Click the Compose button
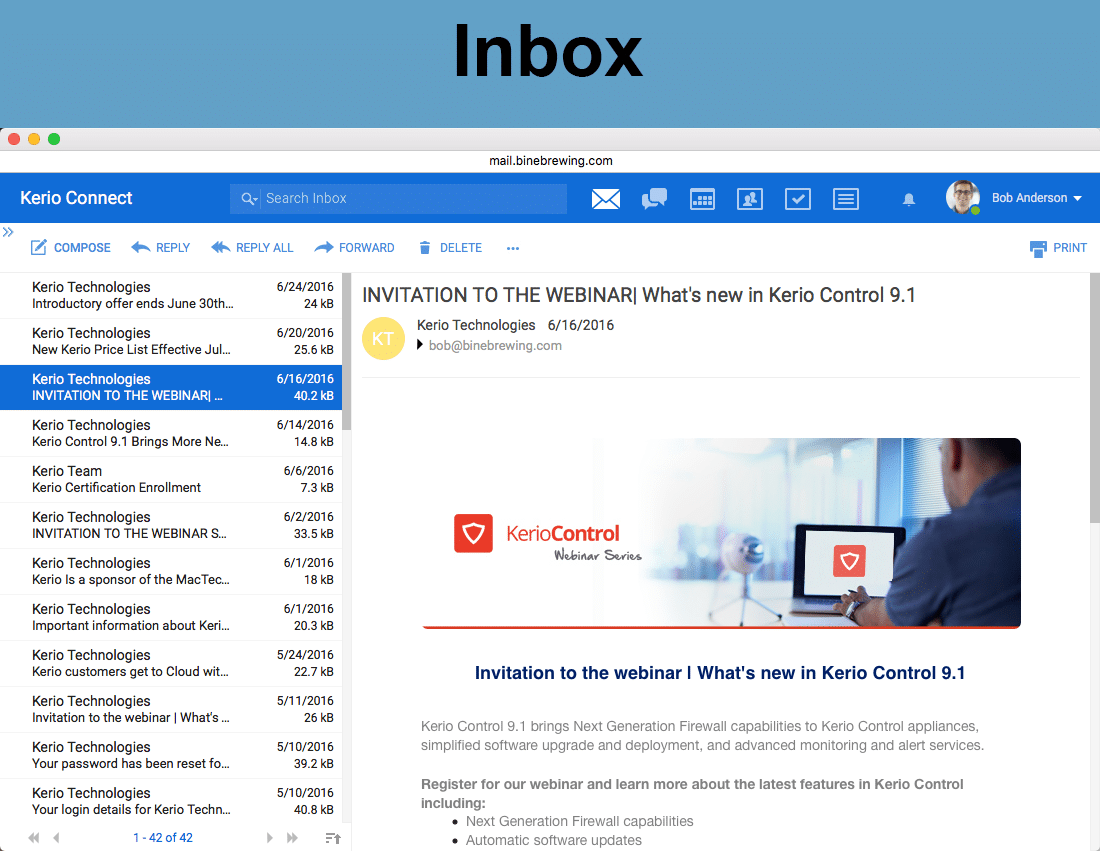The height and width of the screenshot is (851, 1100). click(x=70, y=248)
